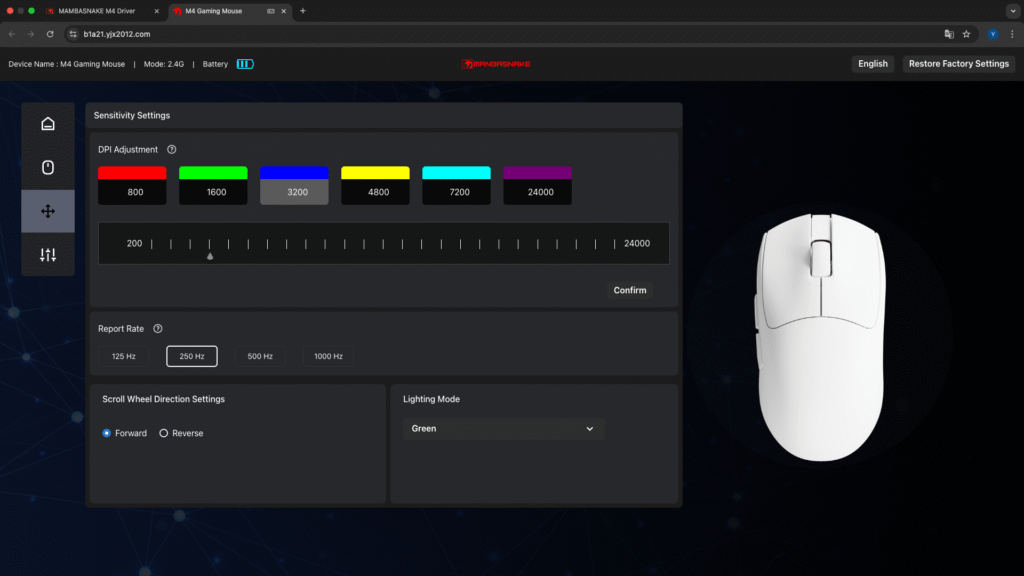
Task: Set report rate to 1000 Hz
Action: [328, 356]
